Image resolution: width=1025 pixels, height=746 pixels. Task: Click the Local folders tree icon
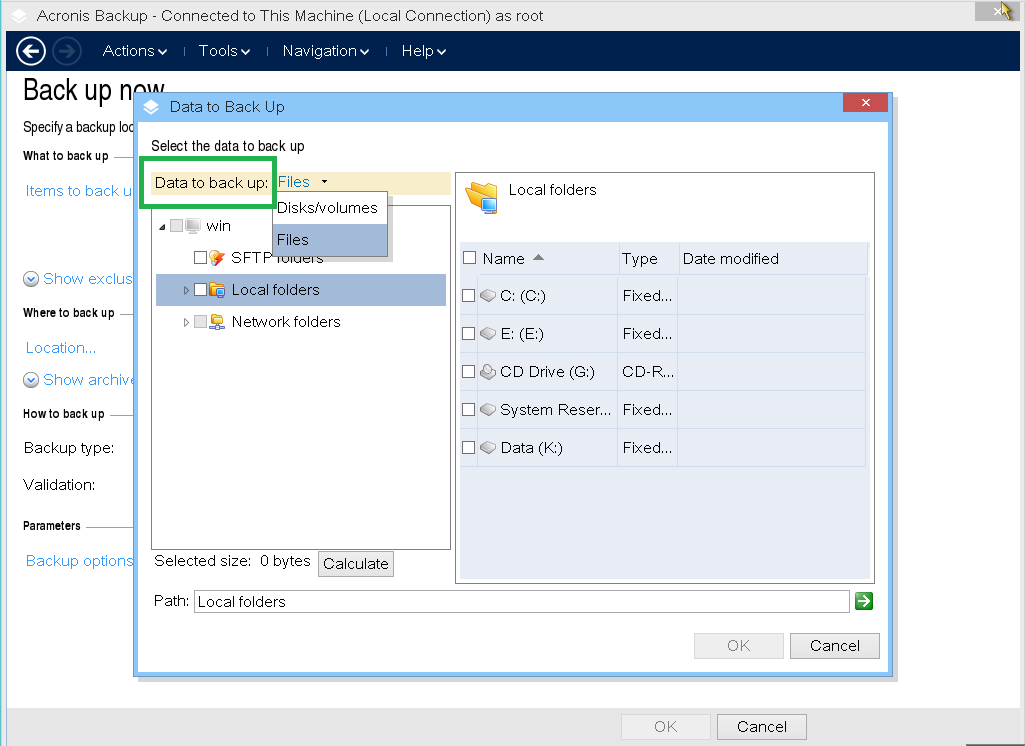tap(217, 290)
